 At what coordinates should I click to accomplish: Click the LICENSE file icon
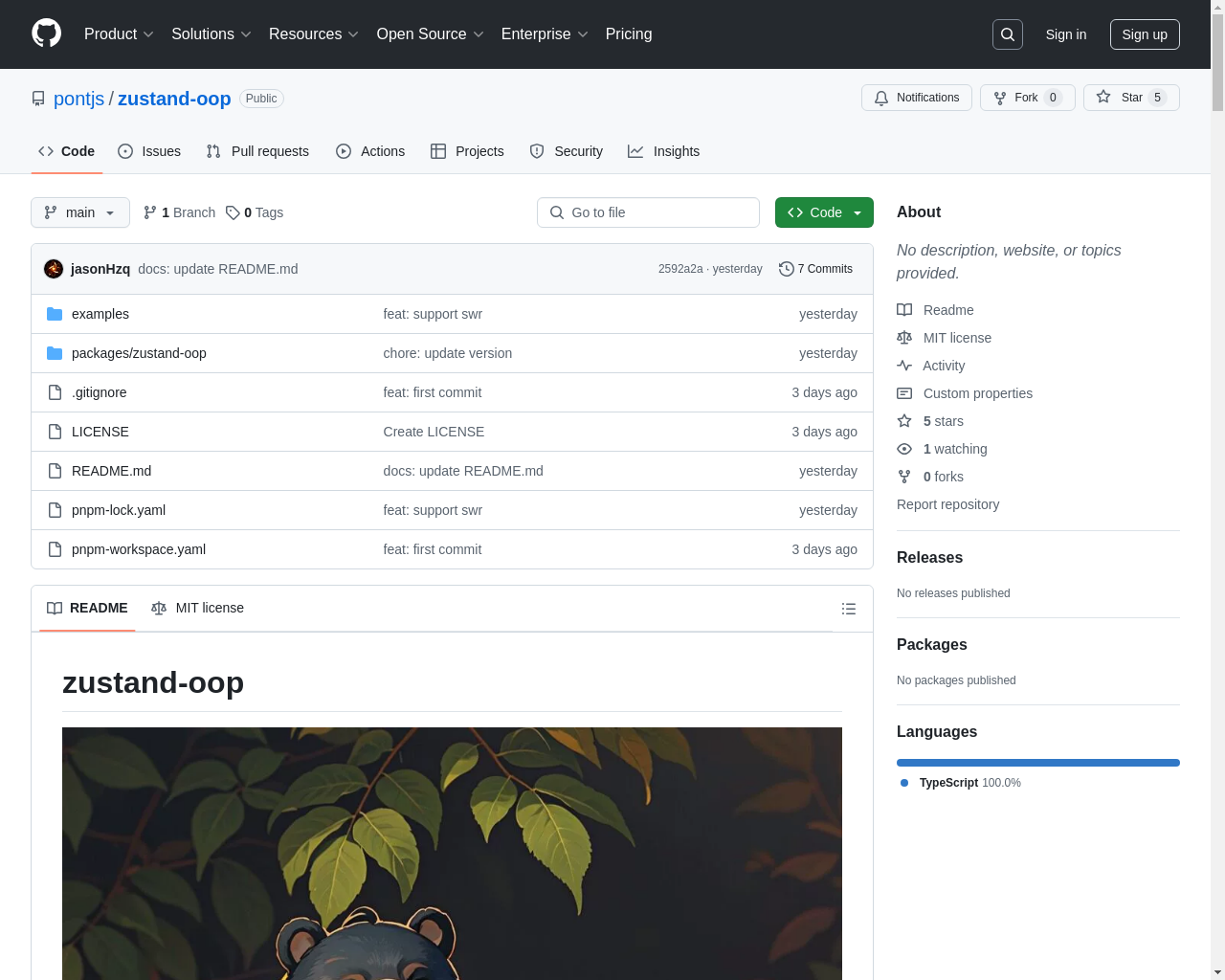click(x=55, y=432)
